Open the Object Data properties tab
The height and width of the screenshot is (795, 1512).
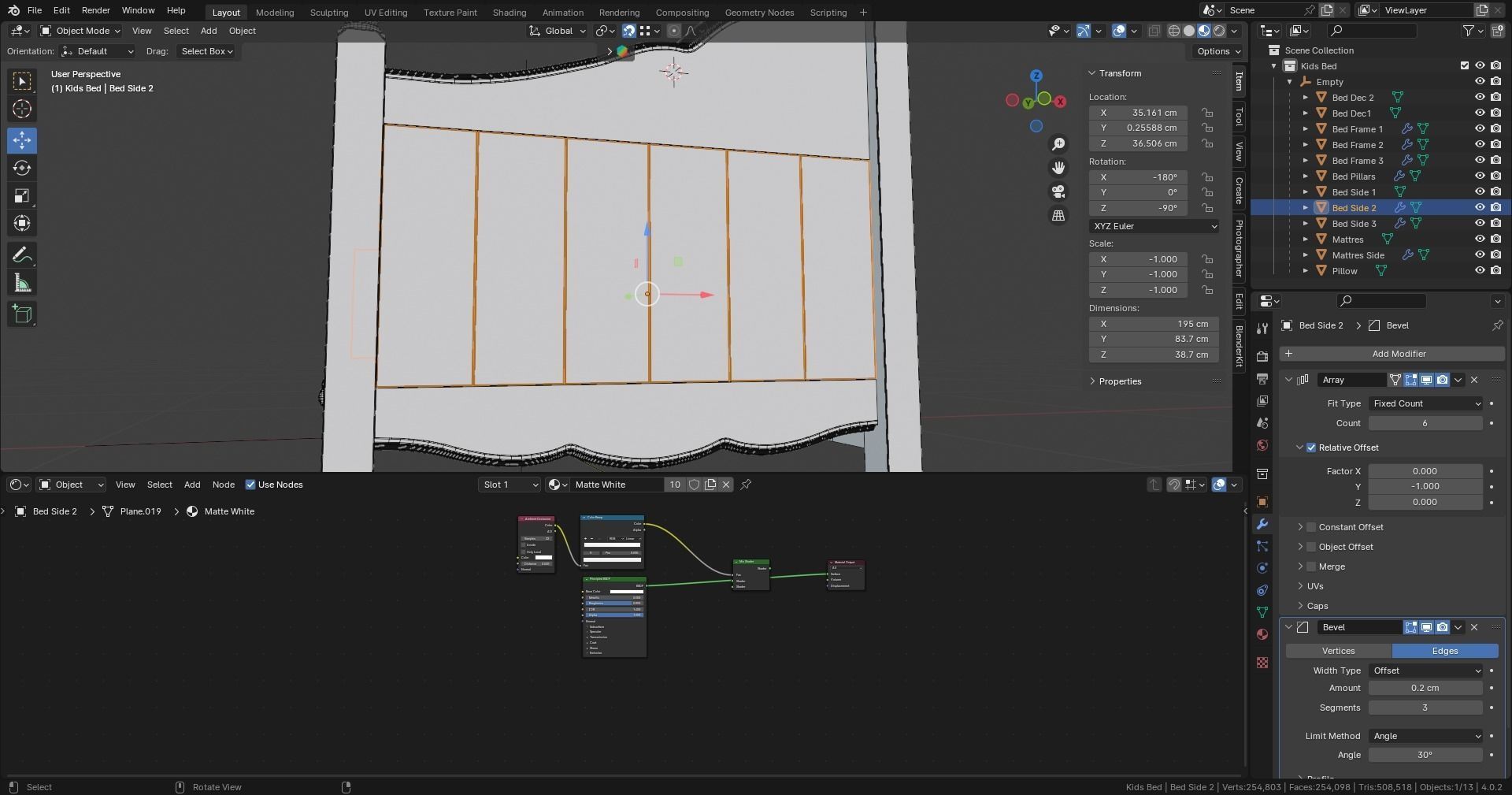click(1262, 612)
